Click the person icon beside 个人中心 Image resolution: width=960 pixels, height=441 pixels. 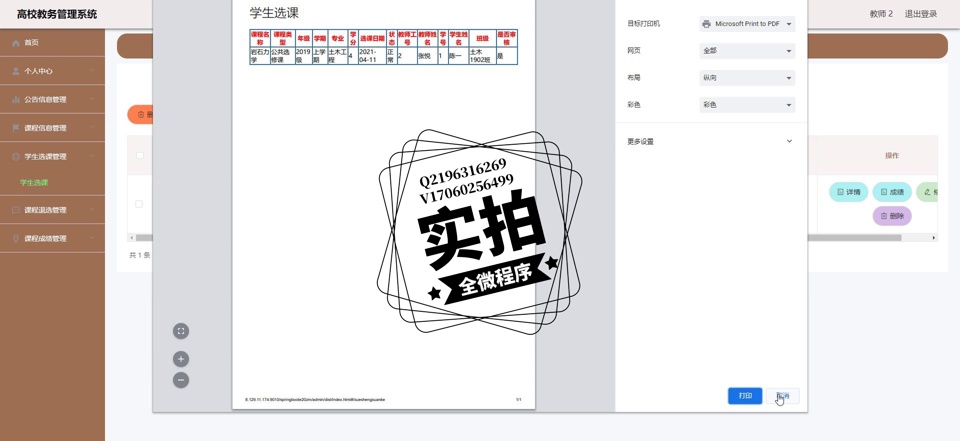tap(15, 71)
